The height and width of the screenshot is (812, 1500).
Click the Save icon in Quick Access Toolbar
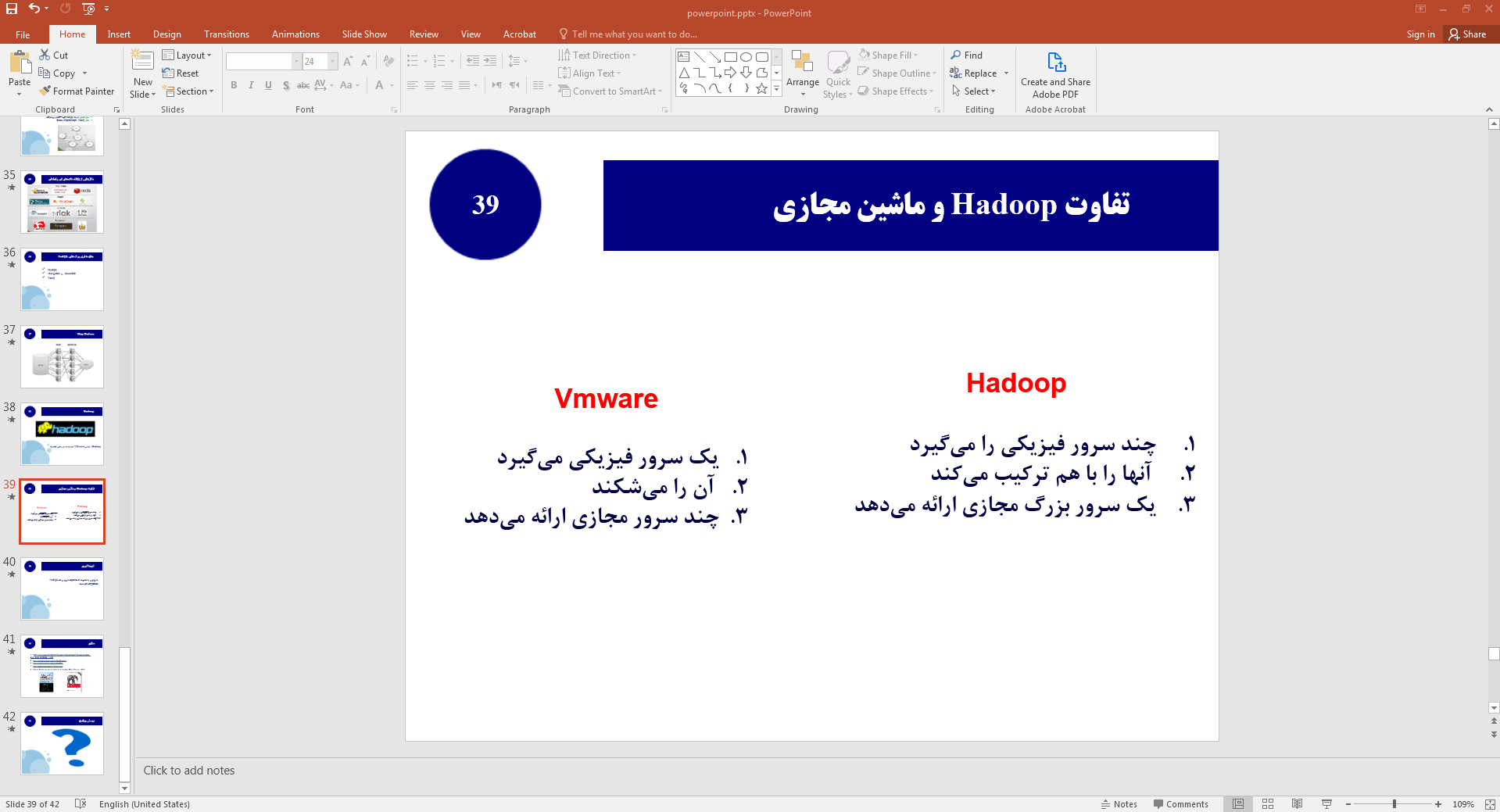click(x=12, y=9)
